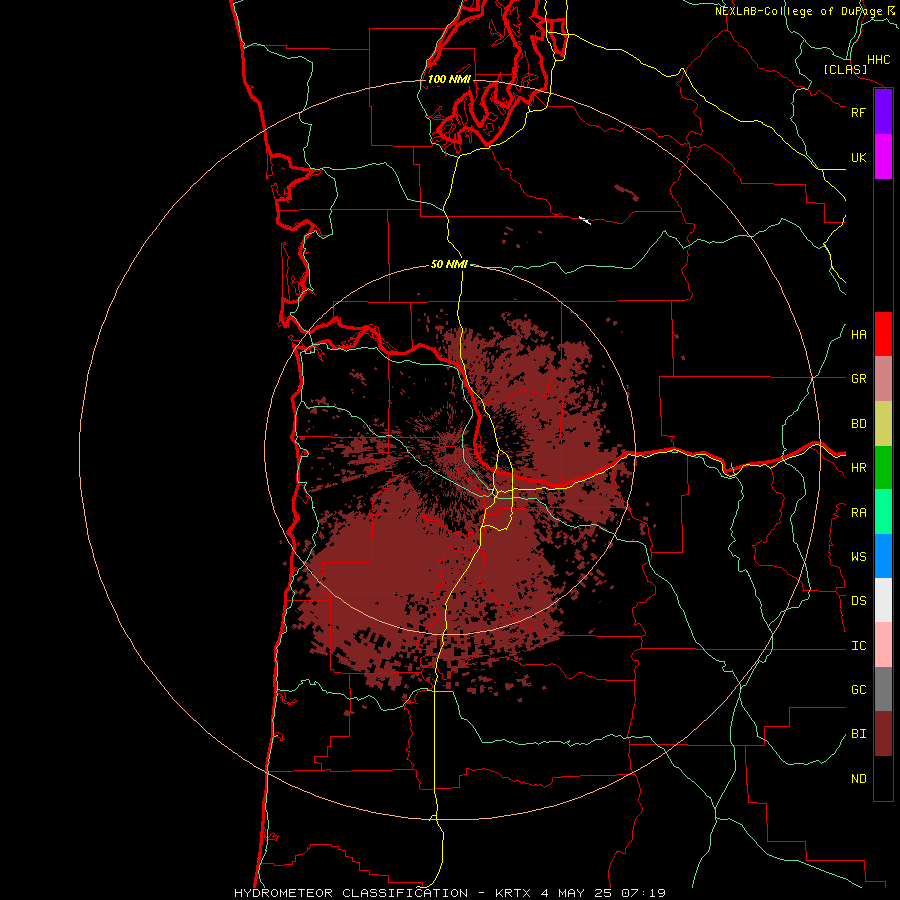This screenshot has width=900, height=900.
Task: Click the RF purple legend swatch
Action: pos(883,112)
